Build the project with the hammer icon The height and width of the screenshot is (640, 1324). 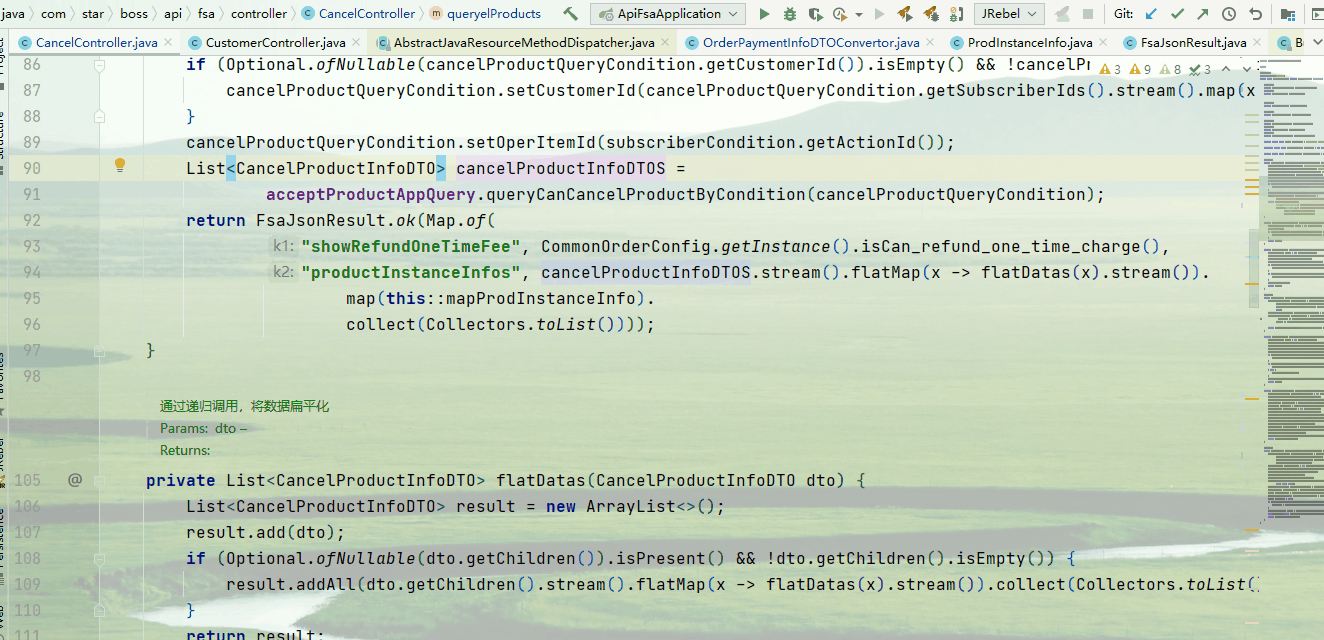pos(570,14)
